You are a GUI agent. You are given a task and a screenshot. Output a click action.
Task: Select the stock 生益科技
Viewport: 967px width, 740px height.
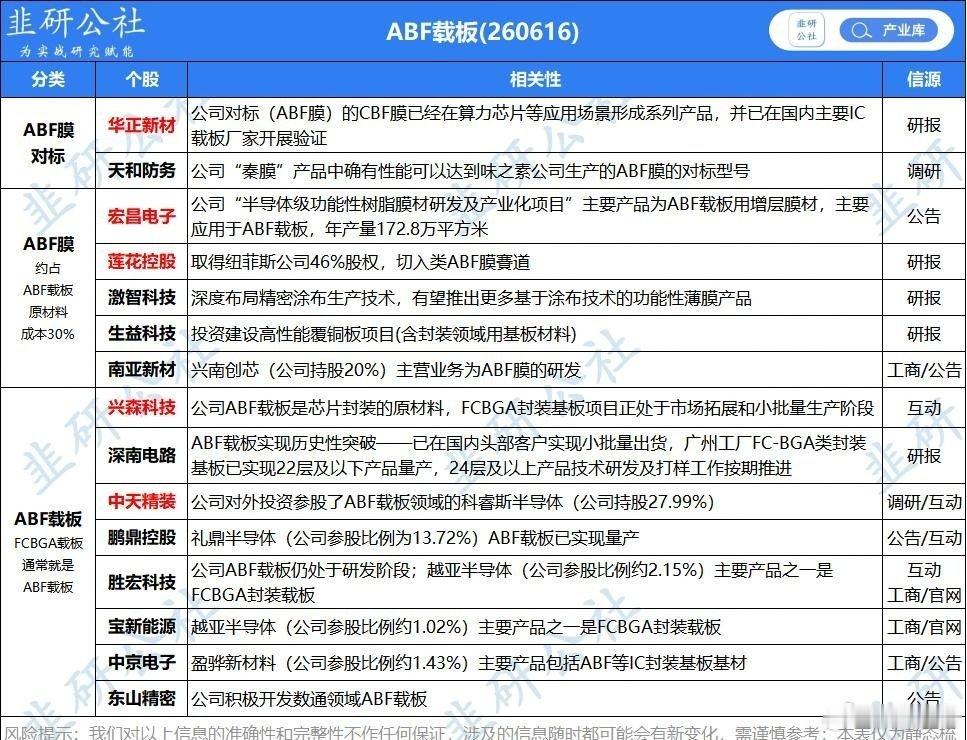(142, 334)
